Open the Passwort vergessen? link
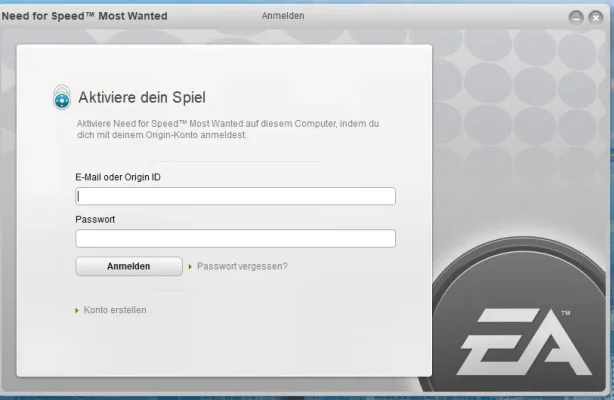This screenshot has width=614, height=400. pos(242,266)
